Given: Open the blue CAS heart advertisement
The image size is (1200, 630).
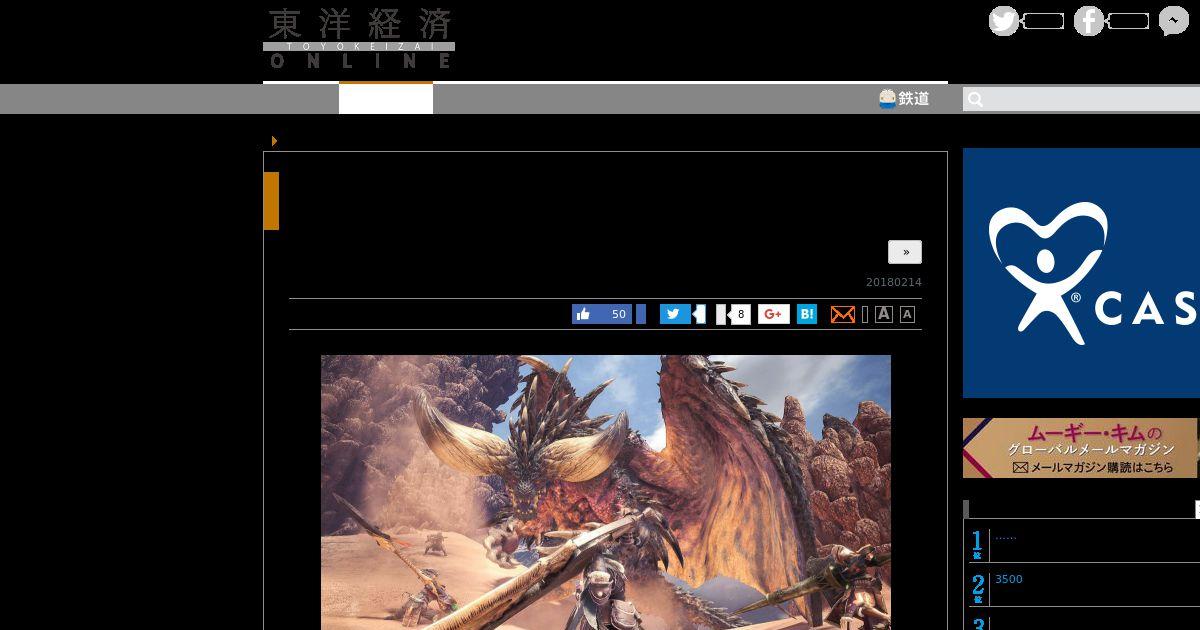Looking at the screenshot, I should point(1081,273).
